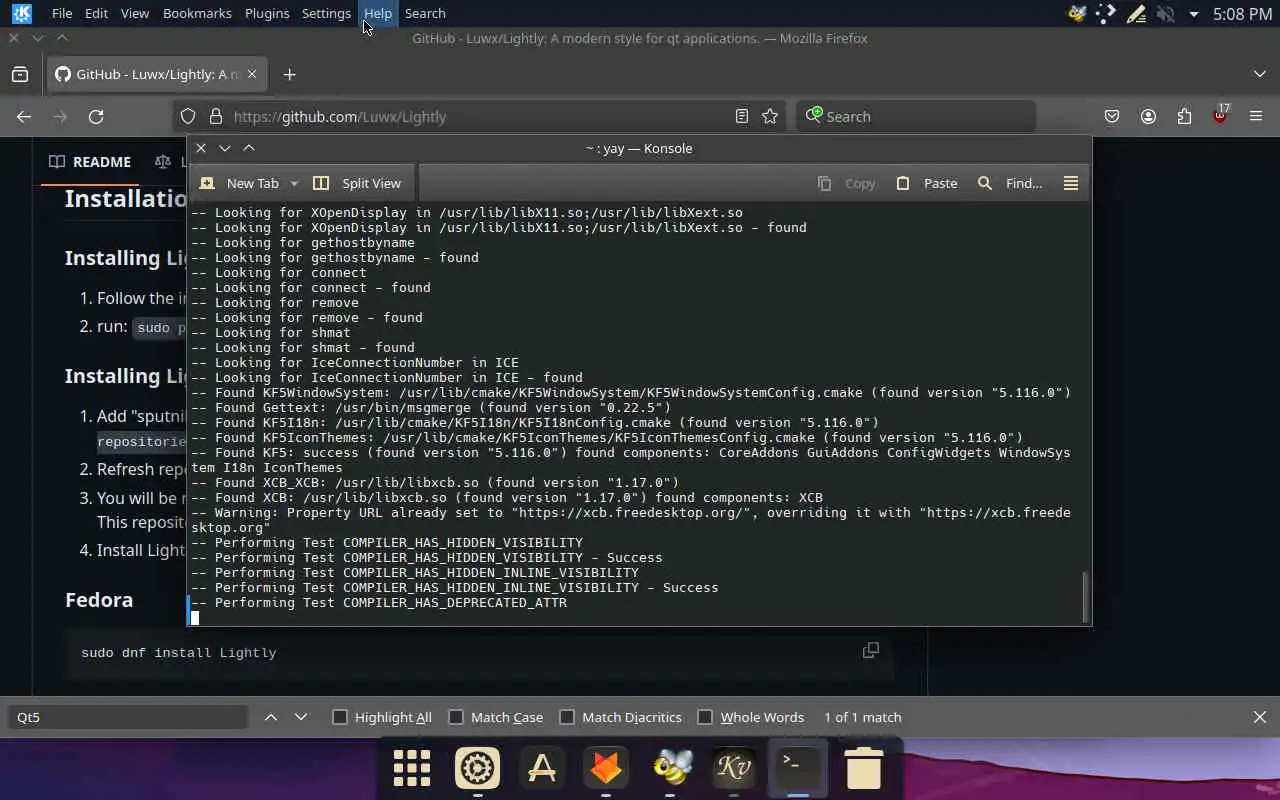Viewport: 1280px width, 800px height.
Task: Open the pencil clipboard tray icon
Action: (x=1135, y=14)
